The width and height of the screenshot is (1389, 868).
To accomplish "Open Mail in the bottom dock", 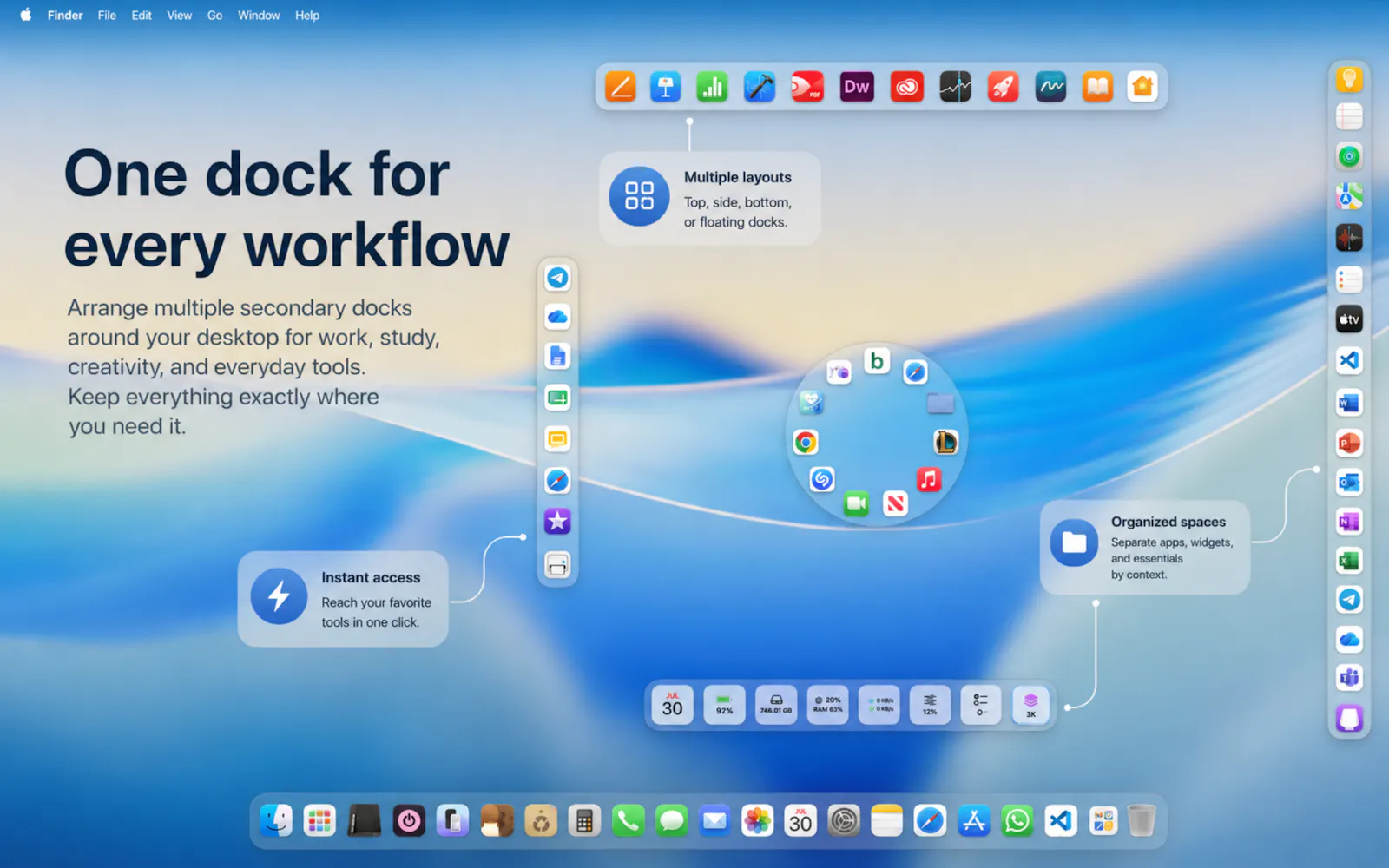I will (714, 820).
